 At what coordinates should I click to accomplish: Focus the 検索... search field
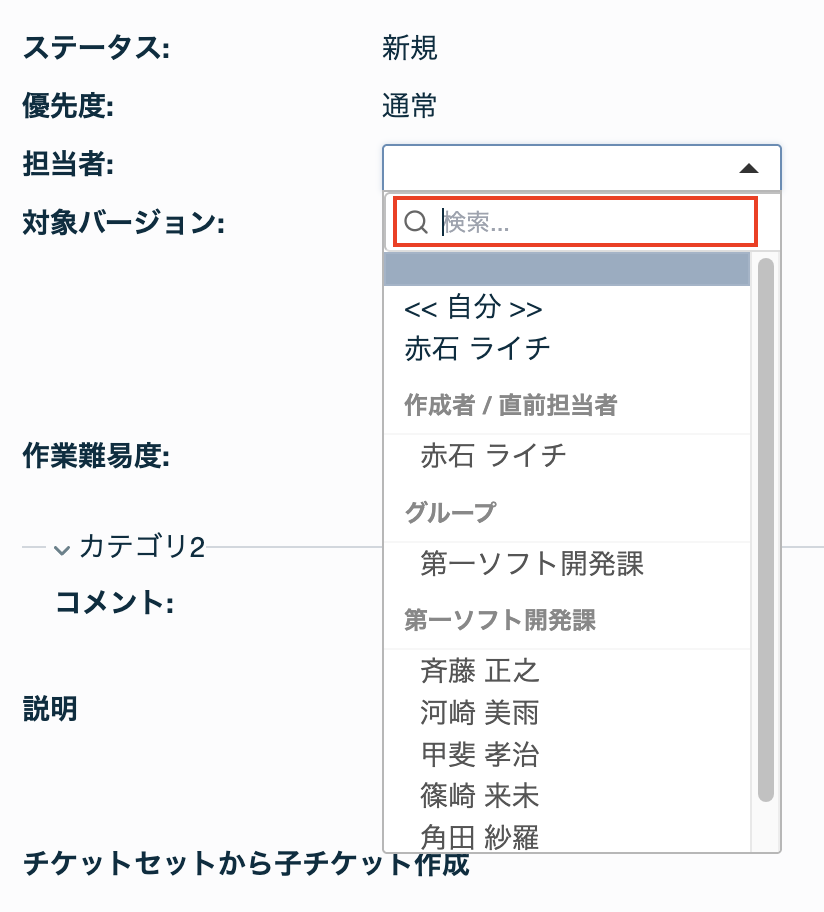(x=595, y=222)
